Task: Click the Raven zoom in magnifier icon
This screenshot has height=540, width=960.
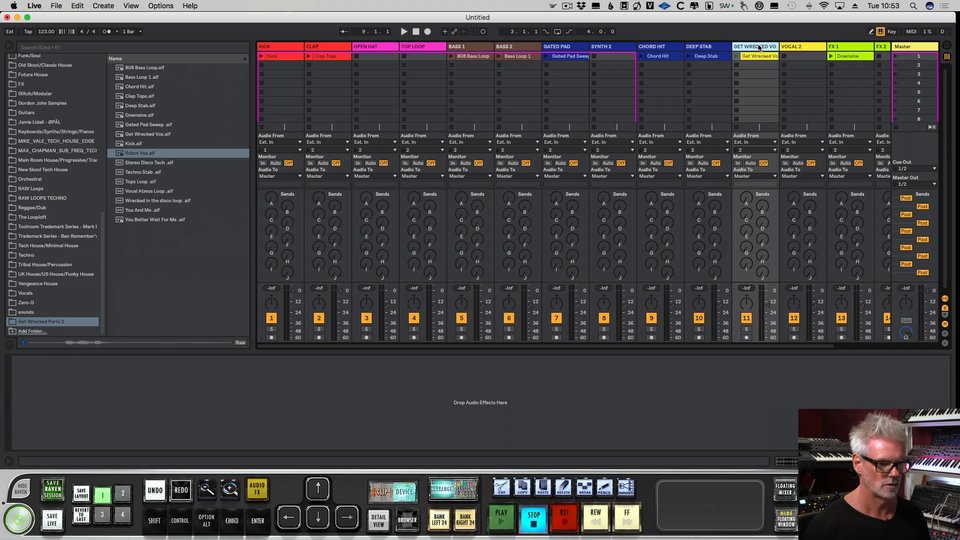Action: [230, 489]
